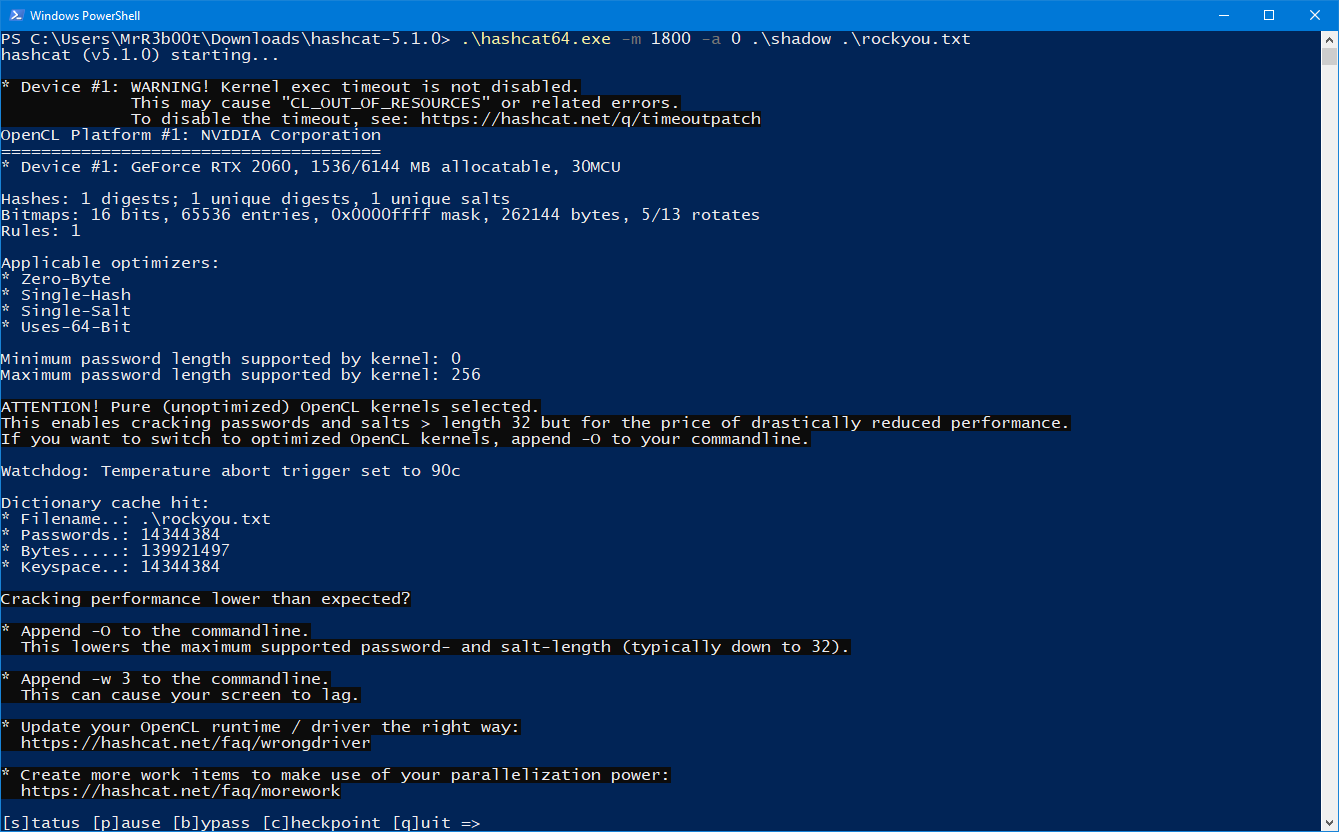Click the 'GeForce RTX 2060' device line
This screenshot has width=1339, height=832.
coord(311,167)
